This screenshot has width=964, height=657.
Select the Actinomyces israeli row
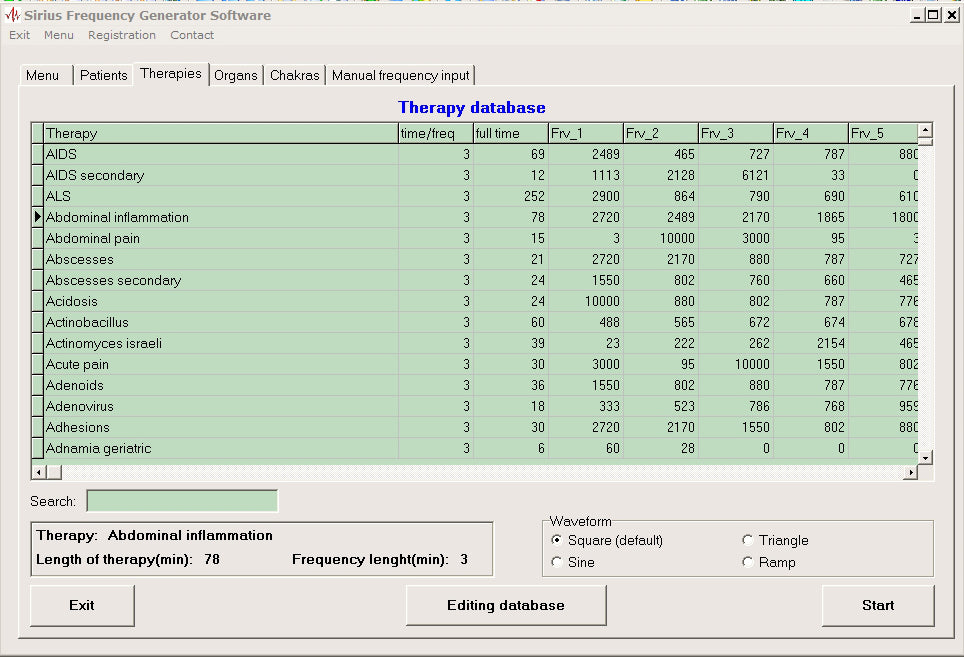[x=475, y=343]
